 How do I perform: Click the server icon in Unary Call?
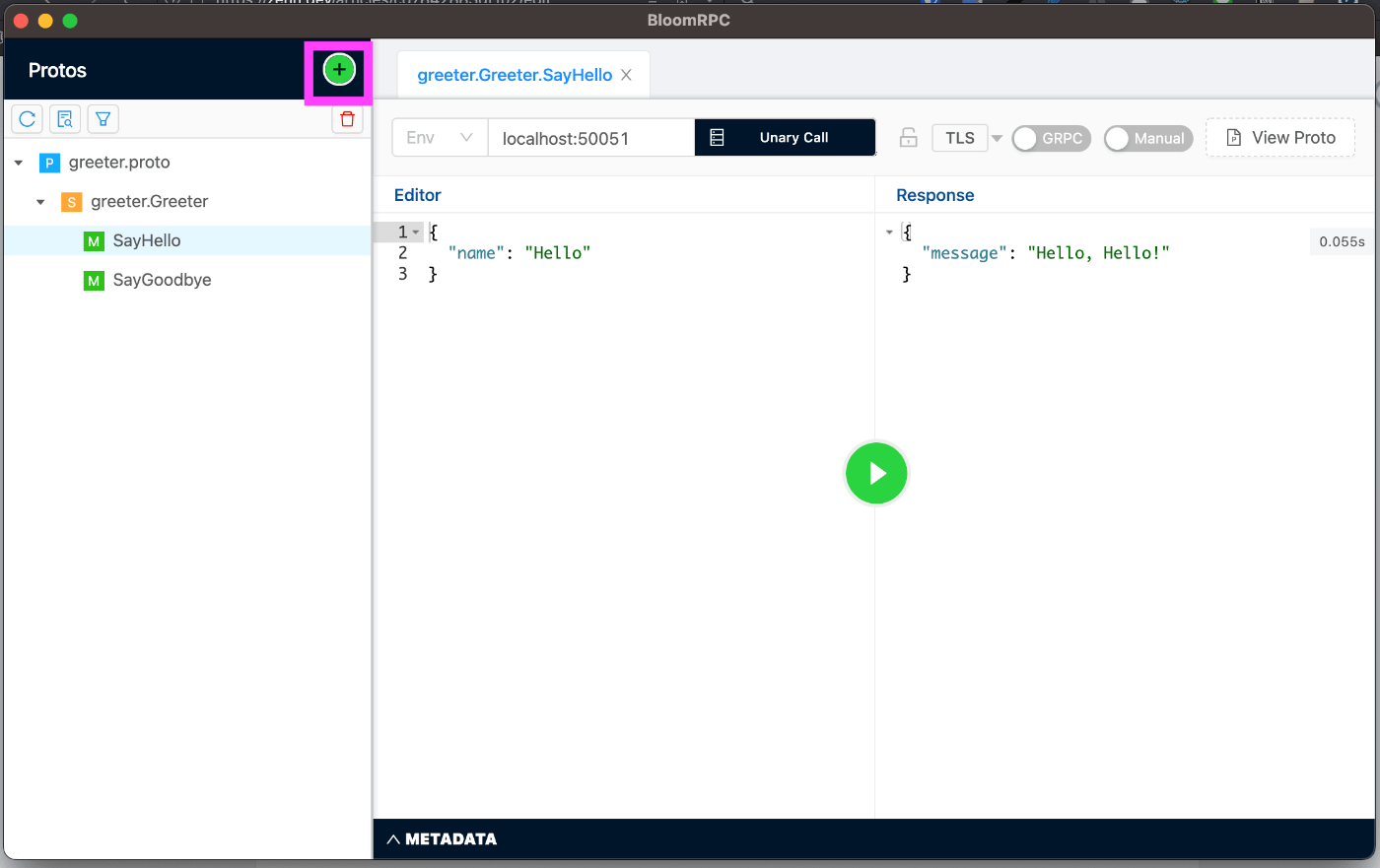(x=718, y=138)
